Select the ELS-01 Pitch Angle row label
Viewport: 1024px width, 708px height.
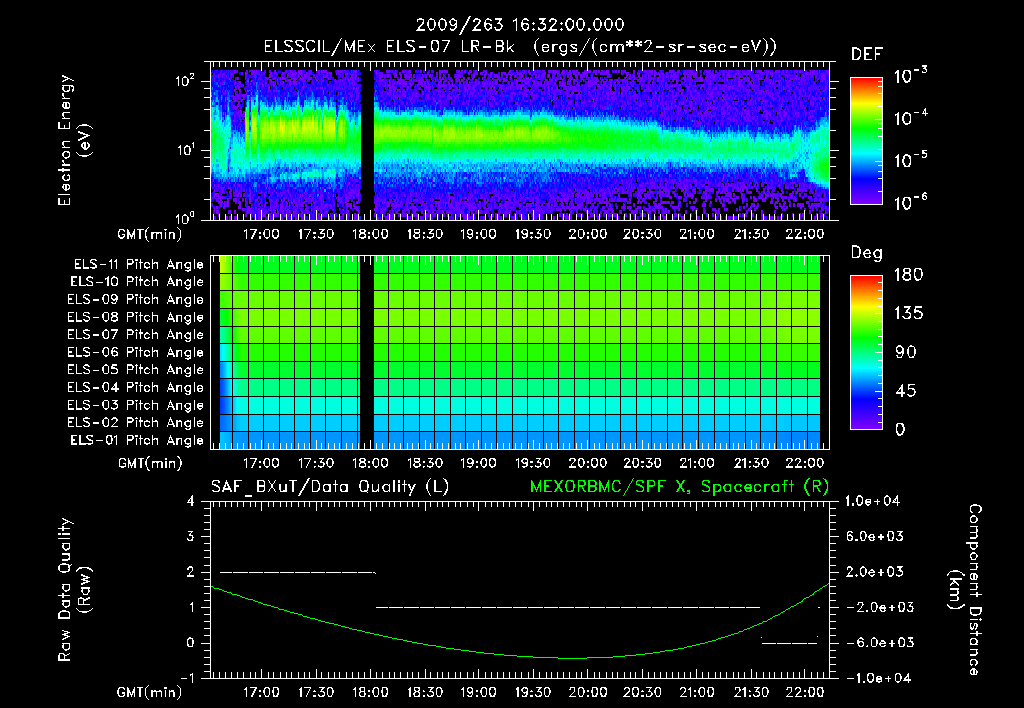tap(137, 440)
